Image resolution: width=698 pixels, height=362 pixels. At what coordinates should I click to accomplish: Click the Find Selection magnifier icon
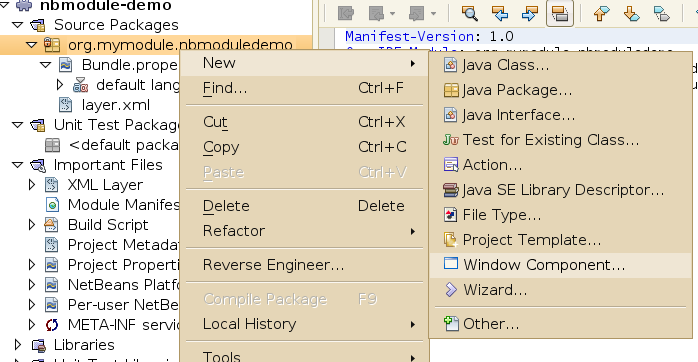(x=469, y=13)
